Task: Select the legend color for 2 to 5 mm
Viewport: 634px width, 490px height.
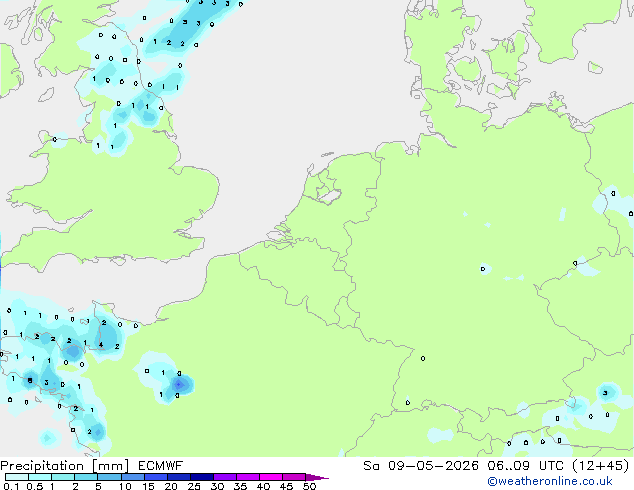Action: tap(86, 477)
